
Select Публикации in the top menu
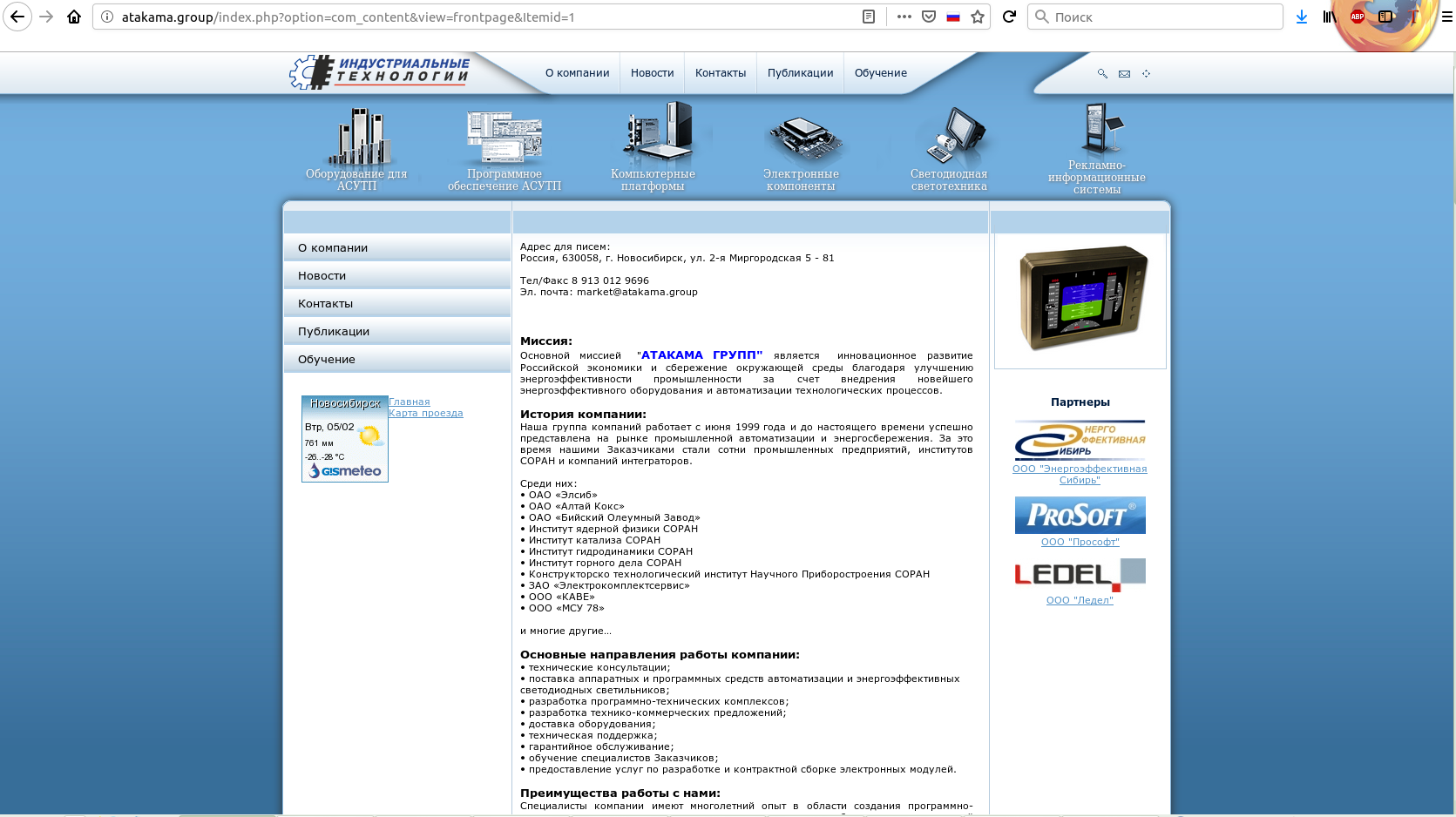(801, 73)
